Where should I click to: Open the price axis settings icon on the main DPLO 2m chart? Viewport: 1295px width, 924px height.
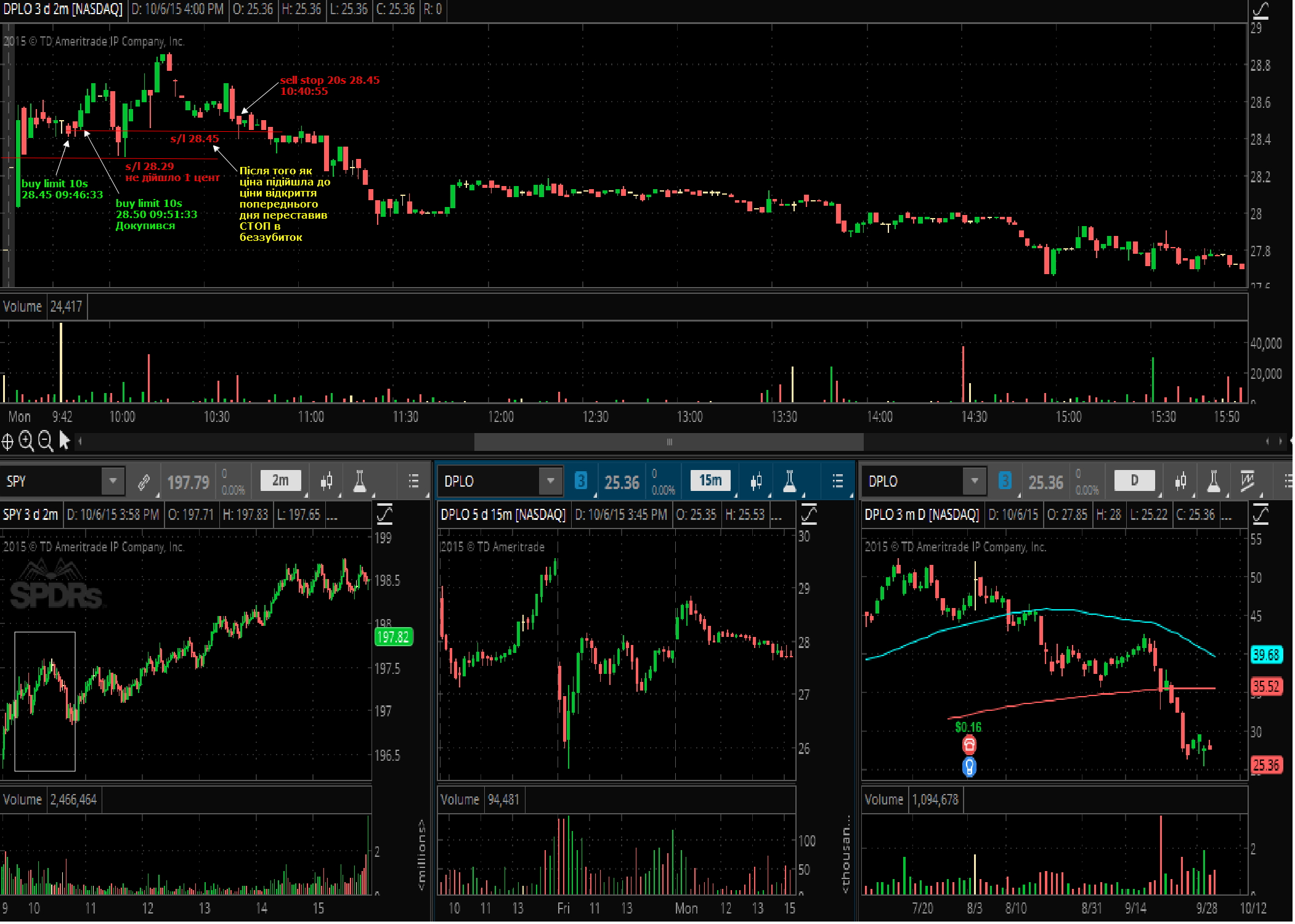tap(1260, 10)
